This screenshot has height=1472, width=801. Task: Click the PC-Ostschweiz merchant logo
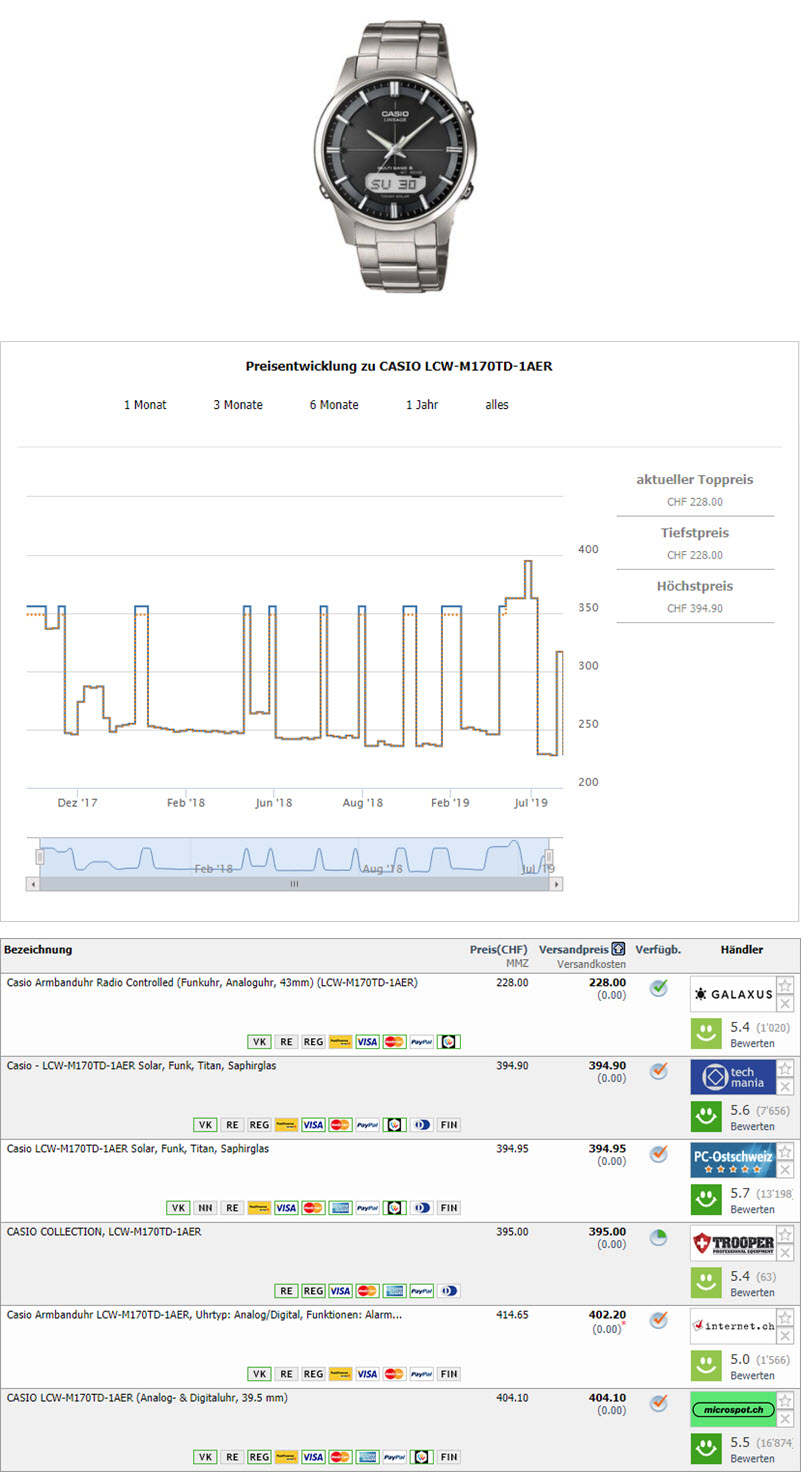pyautogui.click(x=732, y=1160)
